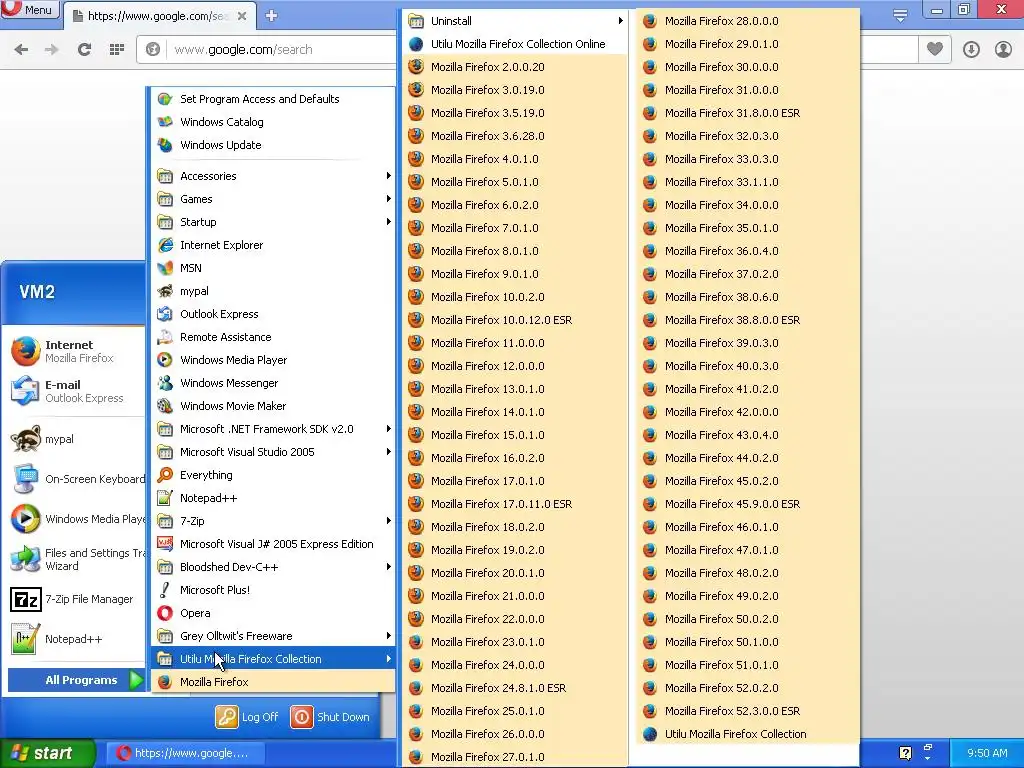Launch Windows Media Player in All Programs list
The width and height of the screenshot is (1024, 768).
[273, 360]
